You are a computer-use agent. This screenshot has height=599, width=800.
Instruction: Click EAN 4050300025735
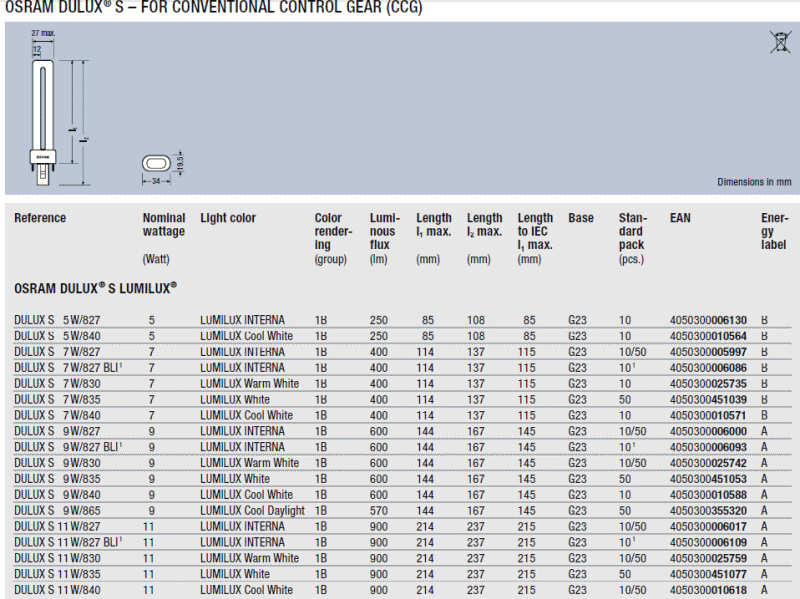coord(708,383)
